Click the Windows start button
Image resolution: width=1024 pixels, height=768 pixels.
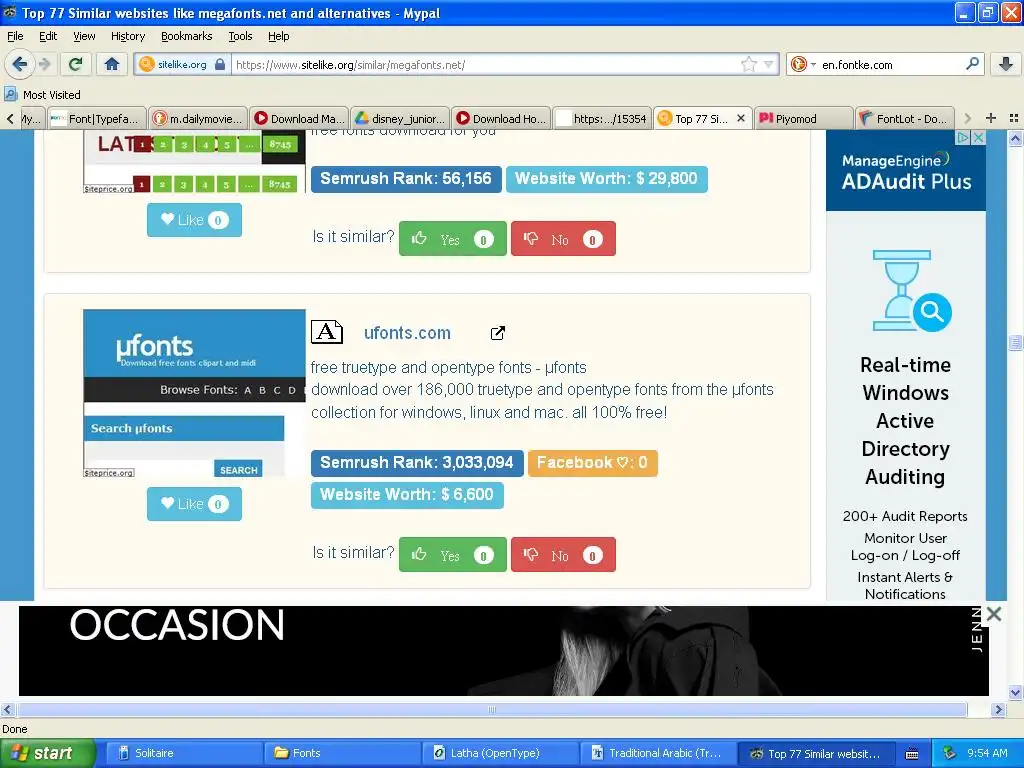47,753
